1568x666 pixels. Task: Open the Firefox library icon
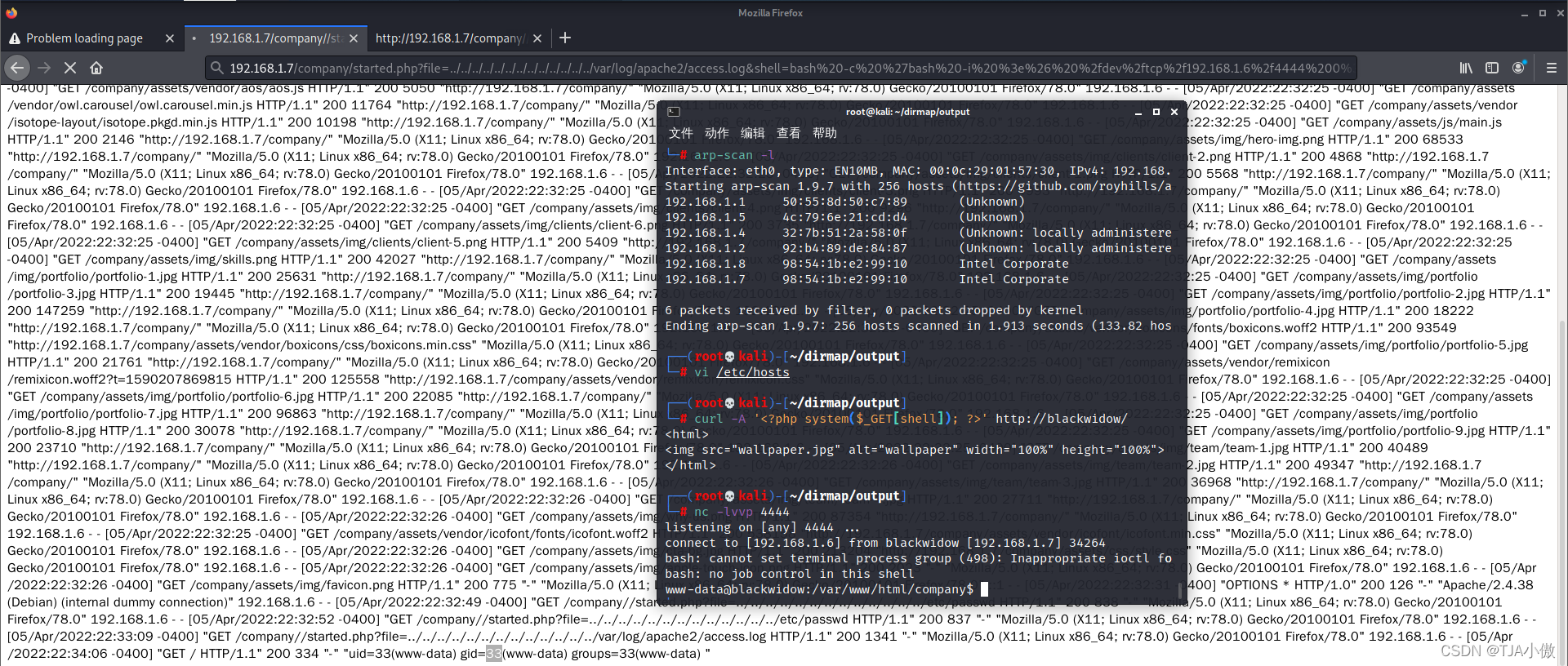[x=1466, y=68]
